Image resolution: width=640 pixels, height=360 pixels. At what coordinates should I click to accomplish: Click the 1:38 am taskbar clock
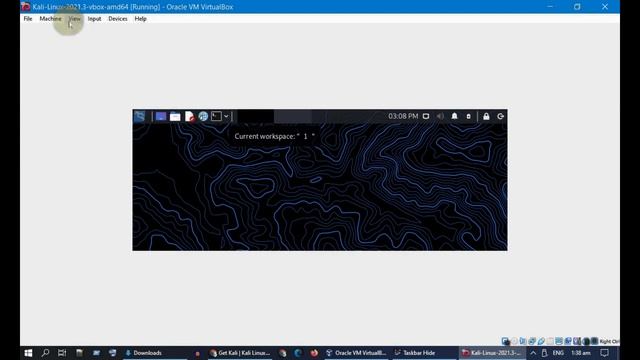pyautogui.click(x=581, y=353)
